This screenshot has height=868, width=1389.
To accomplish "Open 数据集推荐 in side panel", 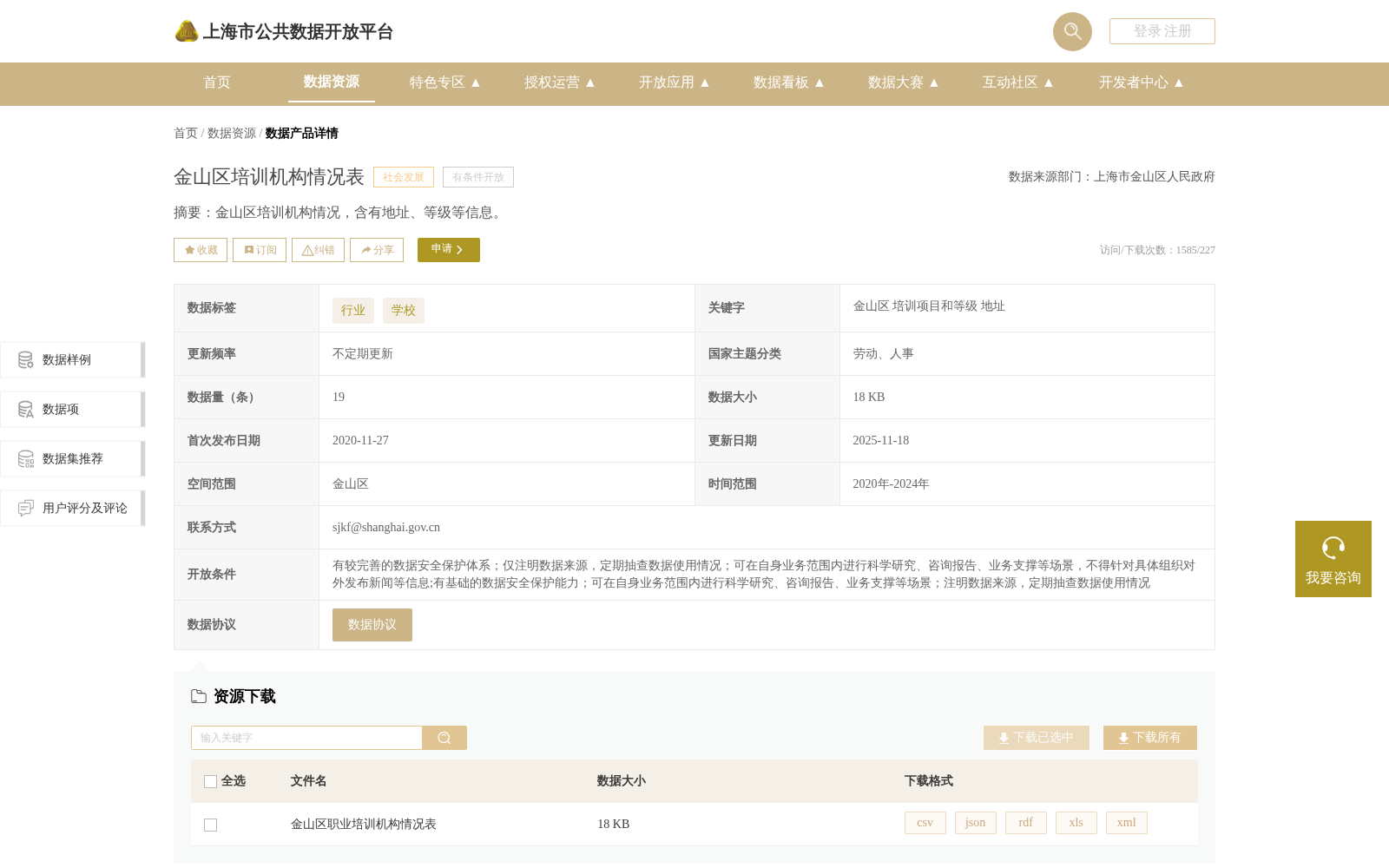I will [x=72, y=458].
